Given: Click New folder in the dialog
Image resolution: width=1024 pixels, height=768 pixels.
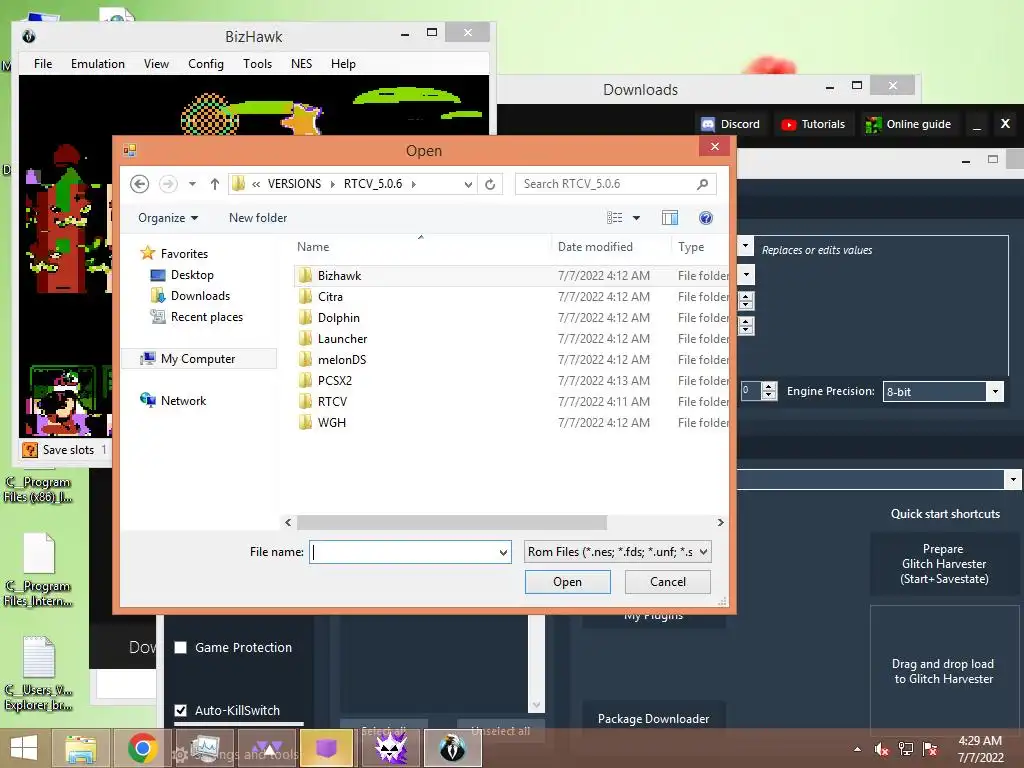Looking at the screenshot, I should (258, 218).
